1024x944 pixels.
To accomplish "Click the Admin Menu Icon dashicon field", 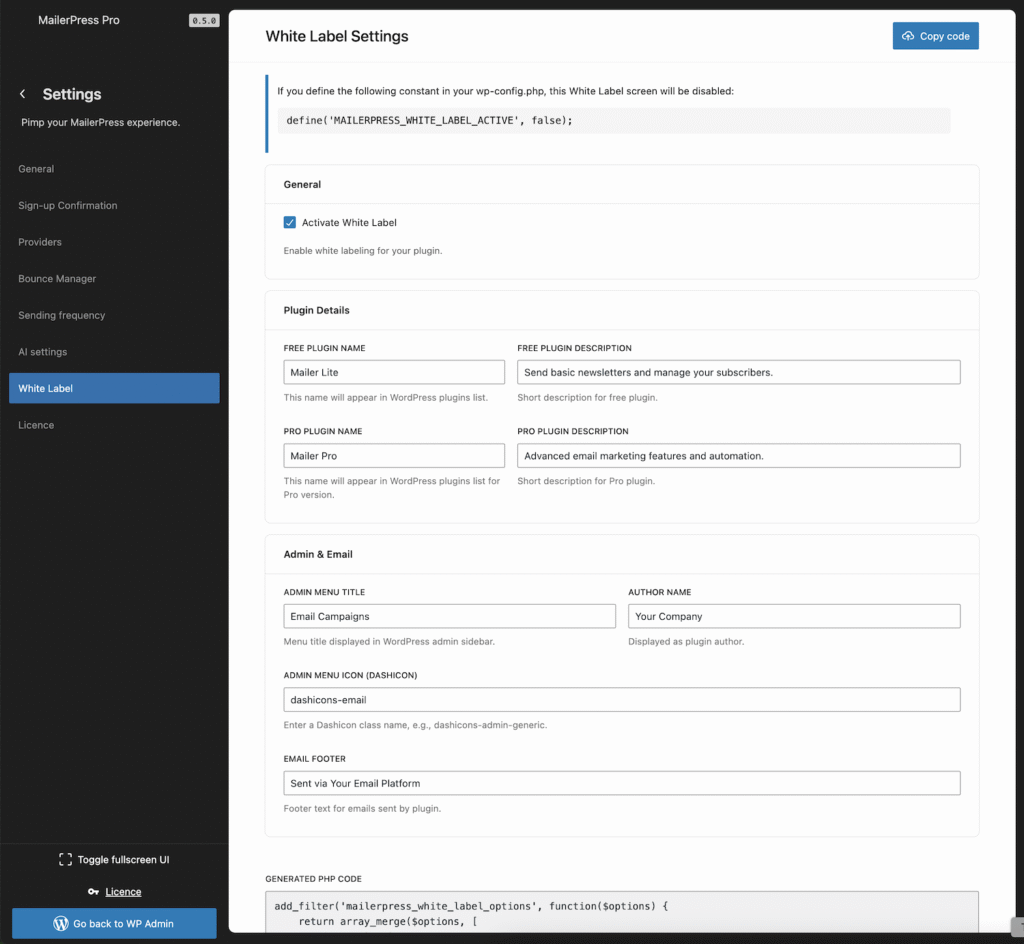I will tap(621, 699).
